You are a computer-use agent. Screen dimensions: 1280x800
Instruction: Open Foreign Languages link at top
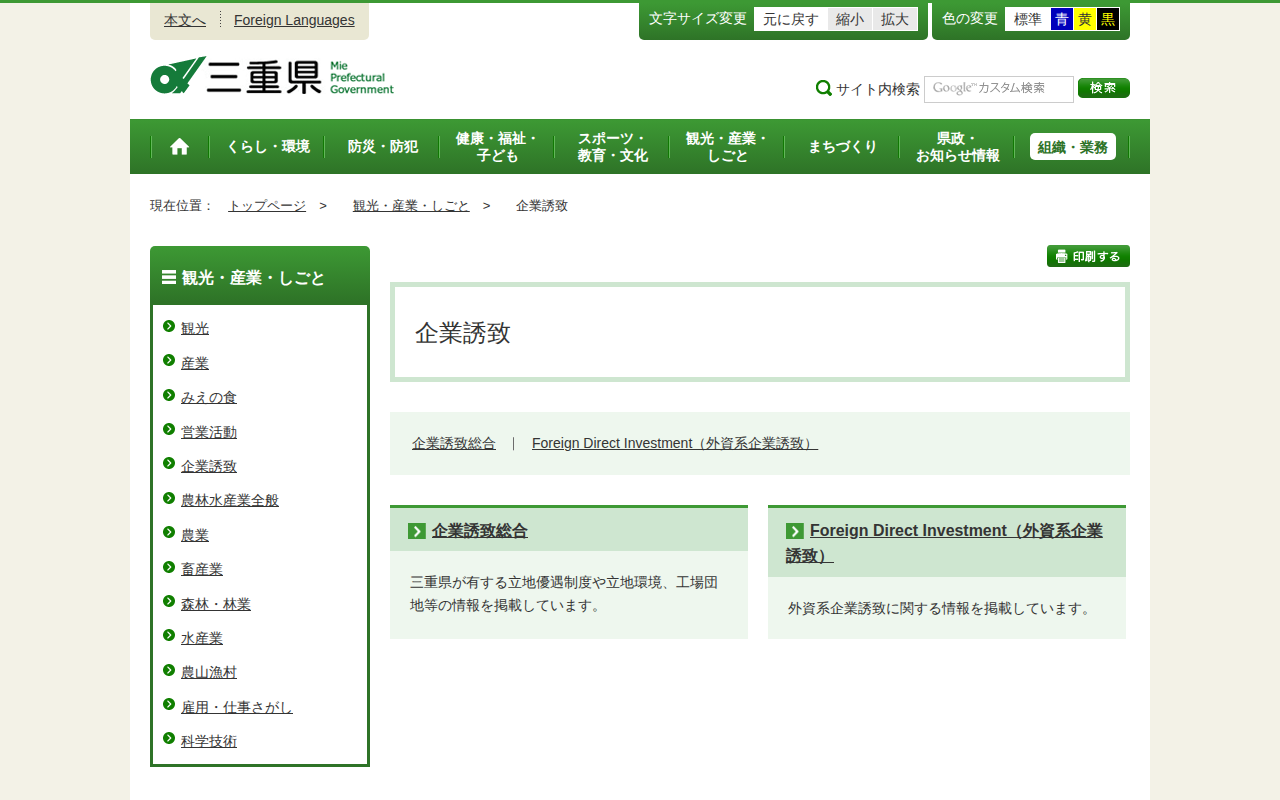(294, 20)
